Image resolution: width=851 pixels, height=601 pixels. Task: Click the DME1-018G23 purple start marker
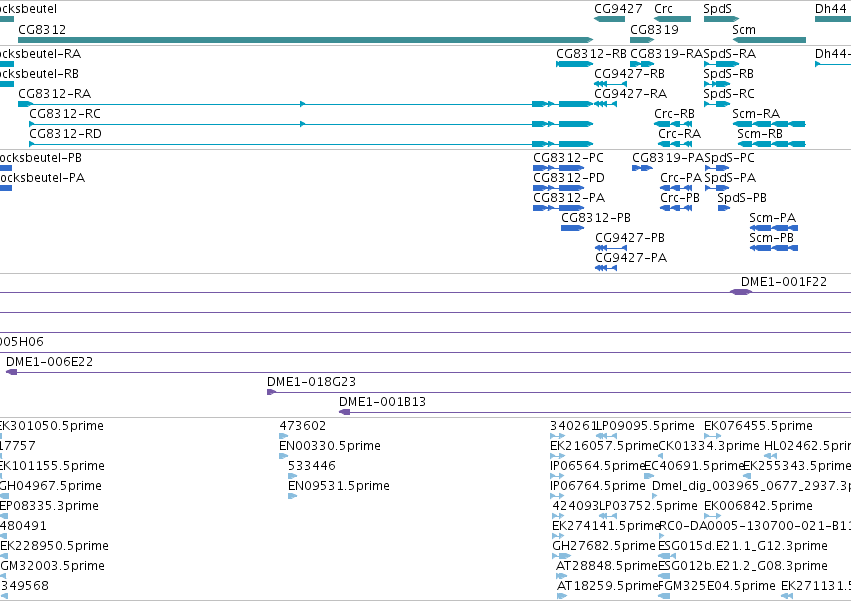(x=271, y=392)
